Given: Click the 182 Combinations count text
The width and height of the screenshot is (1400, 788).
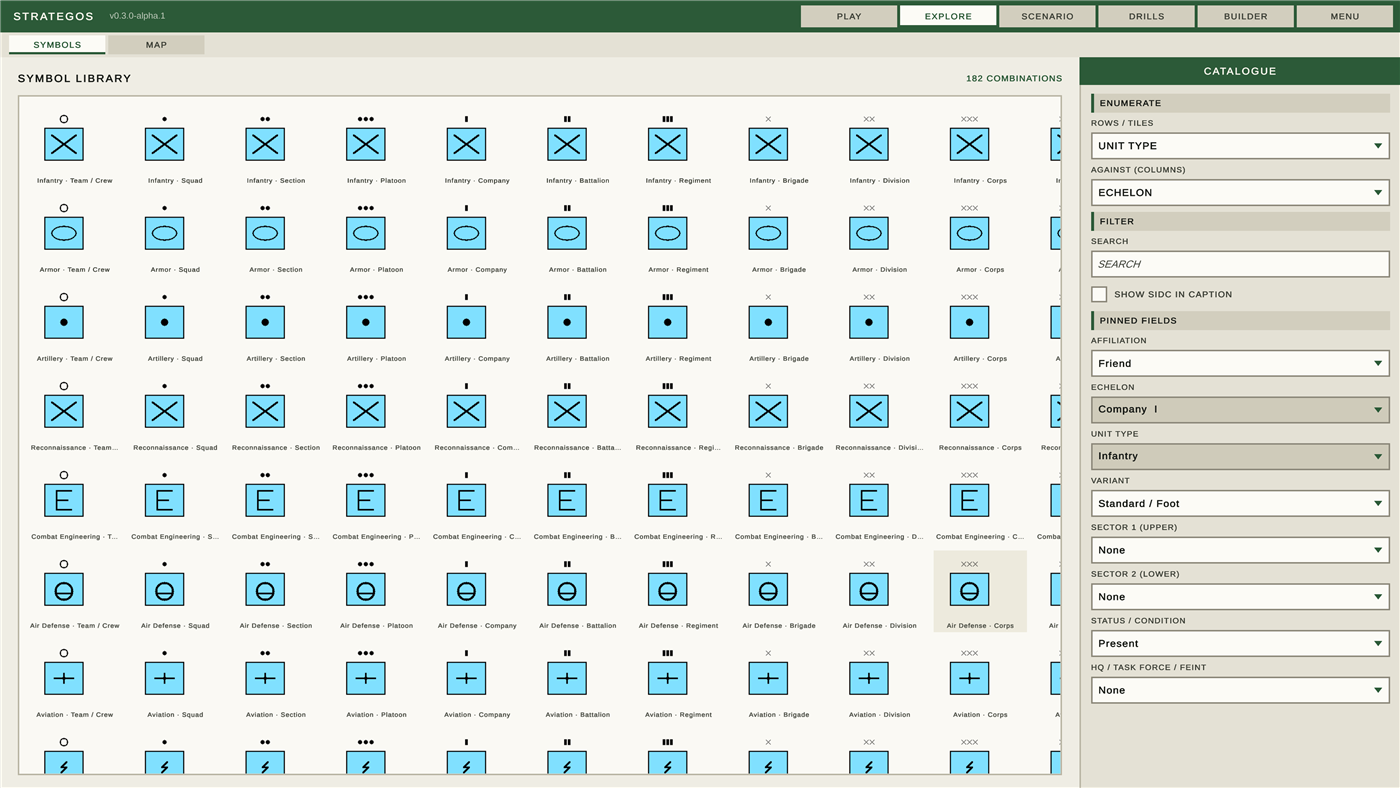Looking at the screenshot, I should pos(1014,78).
